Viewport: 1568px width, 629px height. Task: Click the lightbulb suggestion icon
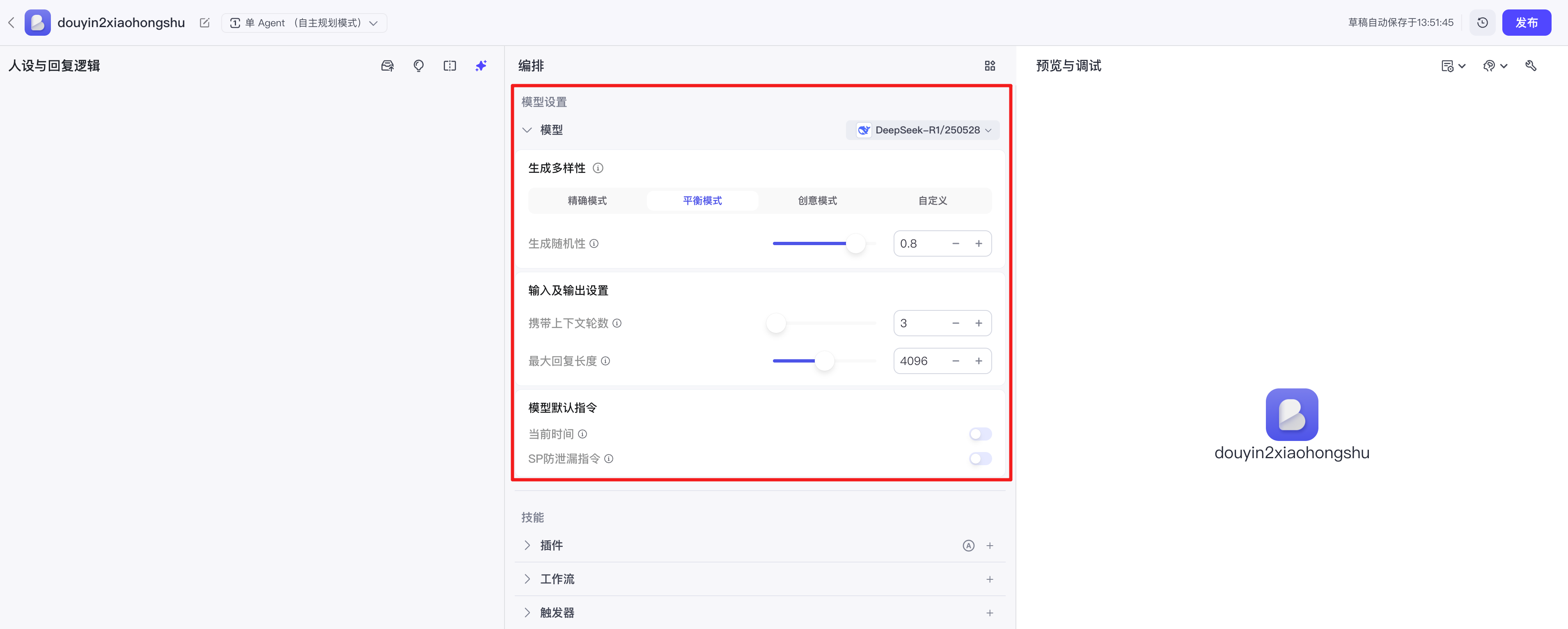coord(418,66)
